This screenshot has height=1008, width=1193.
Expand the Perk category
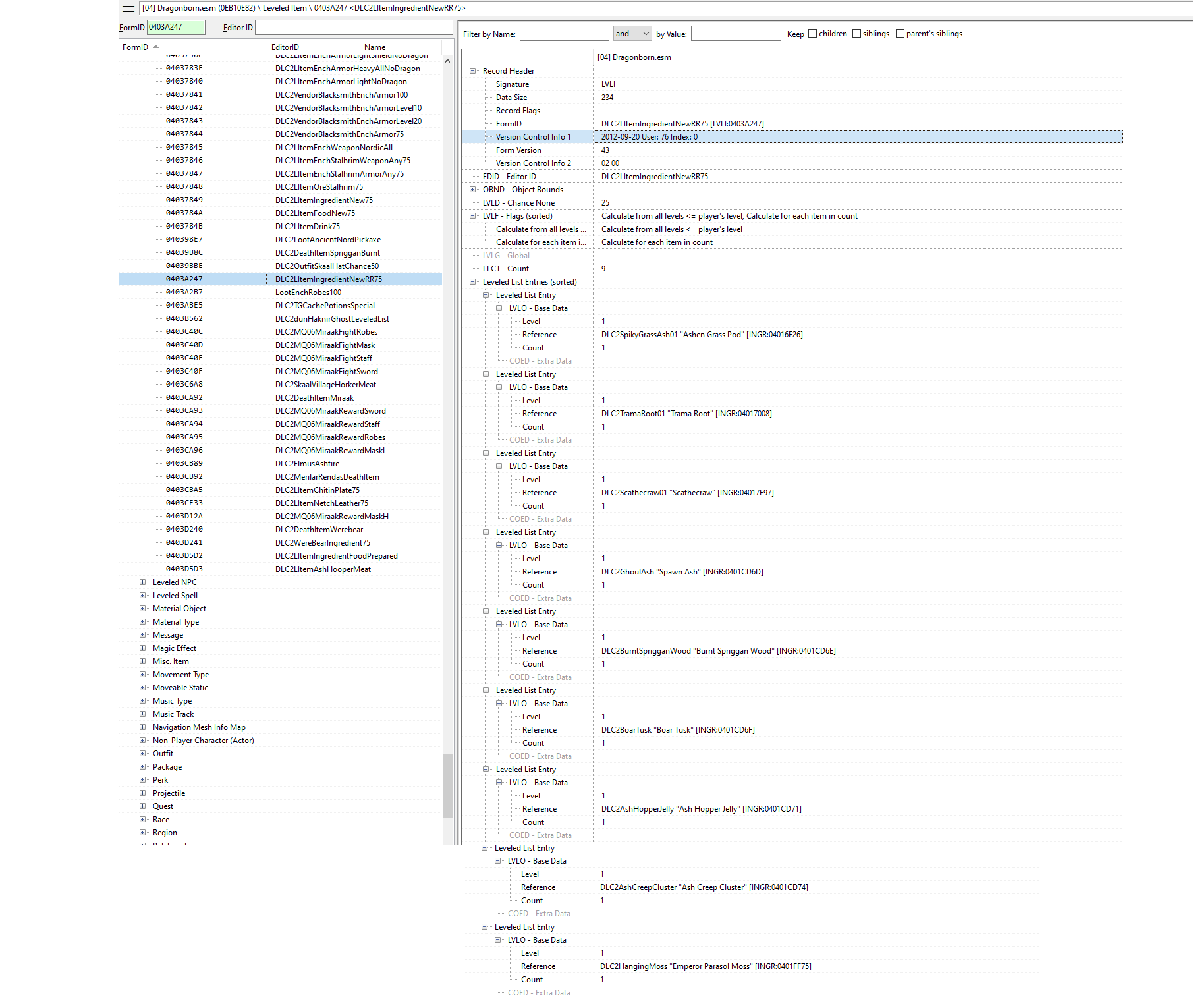click(143, 780)
